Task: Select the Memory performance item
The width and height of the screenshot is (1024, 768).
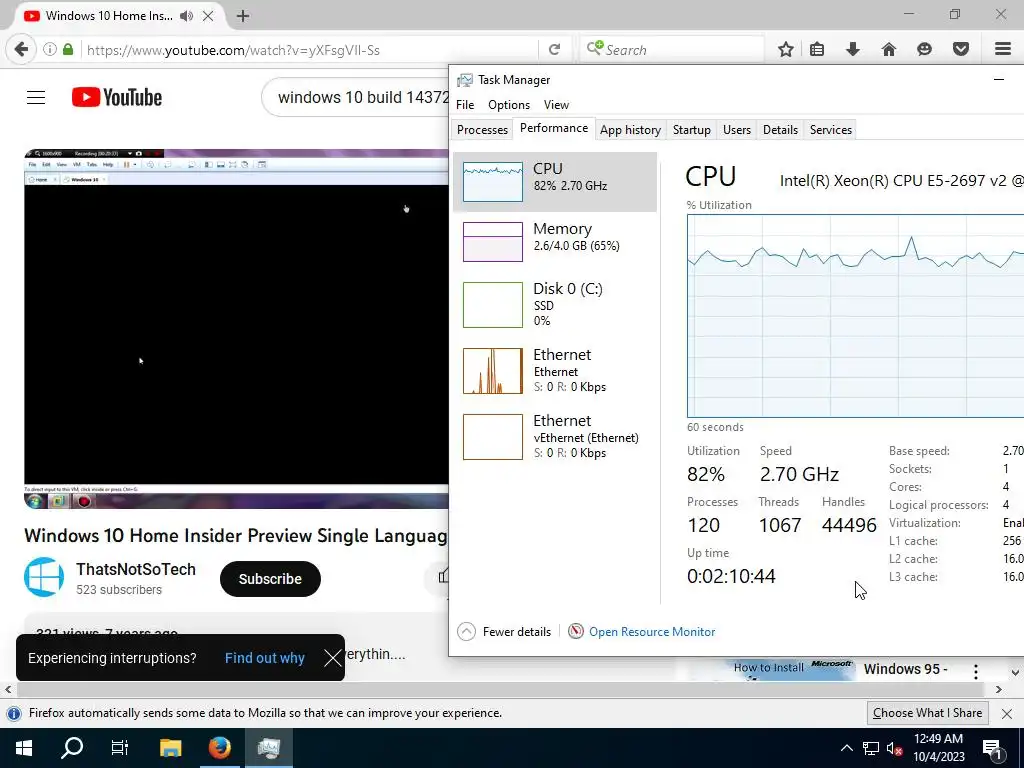Action: tap(554, 242)
